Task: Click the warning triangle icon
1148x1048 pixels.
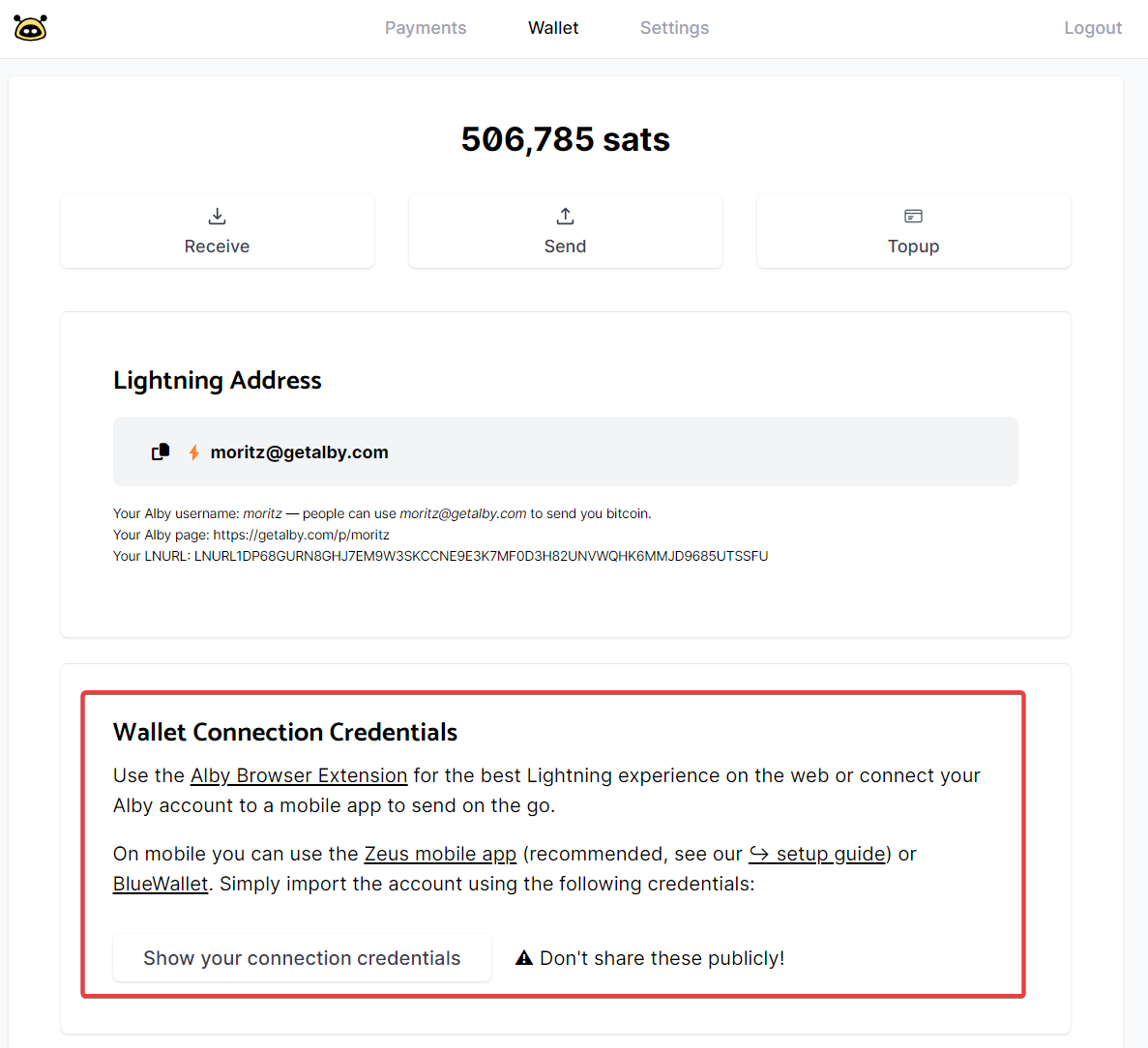Action: tap(524, 958)
